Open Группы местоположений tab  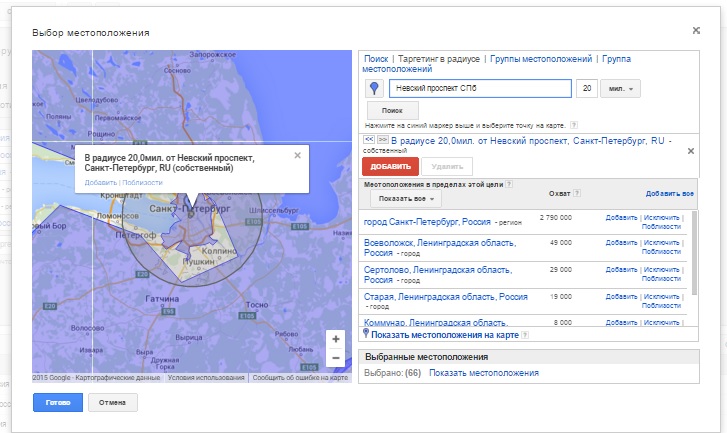tap(541, 59)
